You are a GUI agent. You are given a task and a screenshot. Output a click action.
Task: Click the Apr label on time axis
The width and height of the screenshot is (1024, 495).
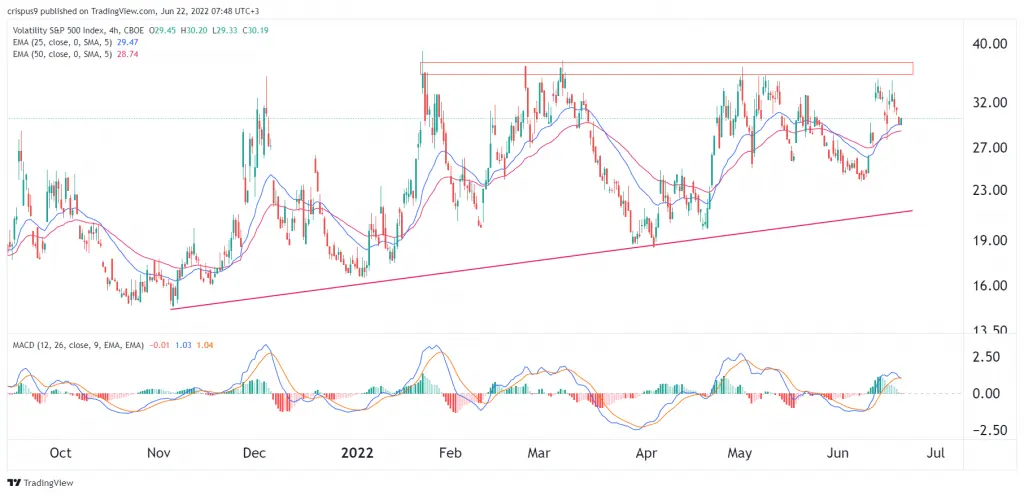646,453
